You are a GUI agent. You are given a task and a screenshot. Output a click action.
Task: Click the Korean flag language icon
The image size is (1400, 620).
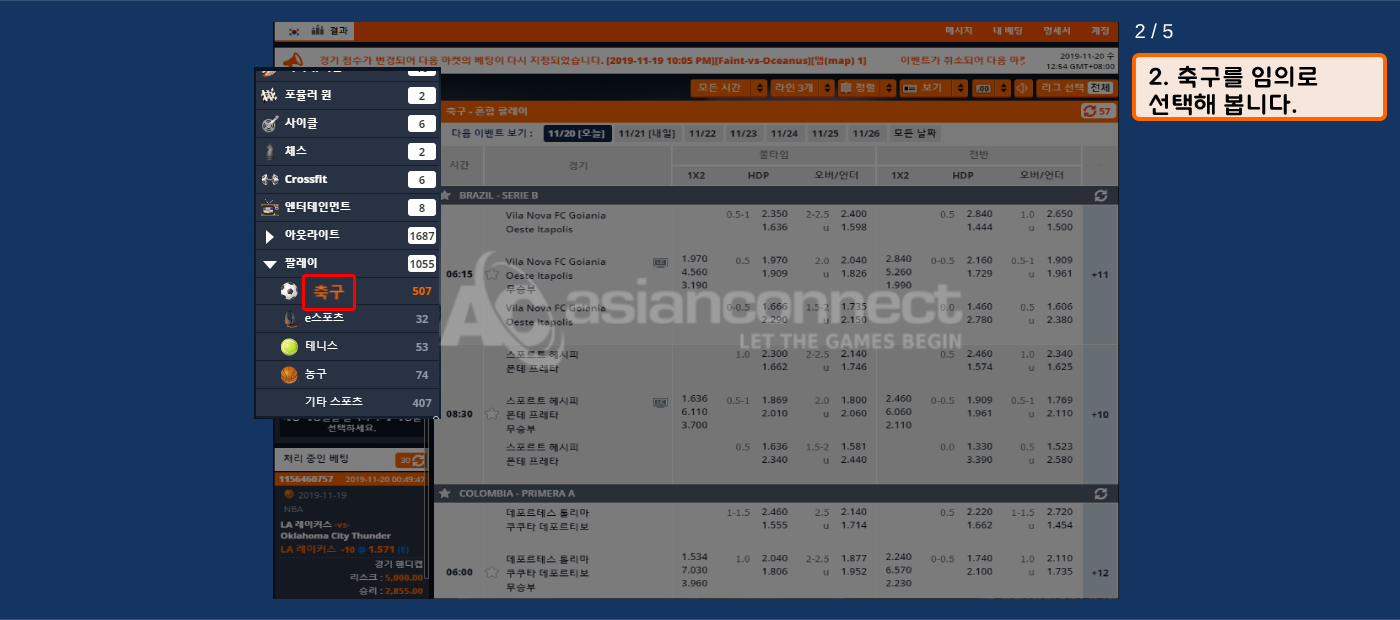coord(294,31)
